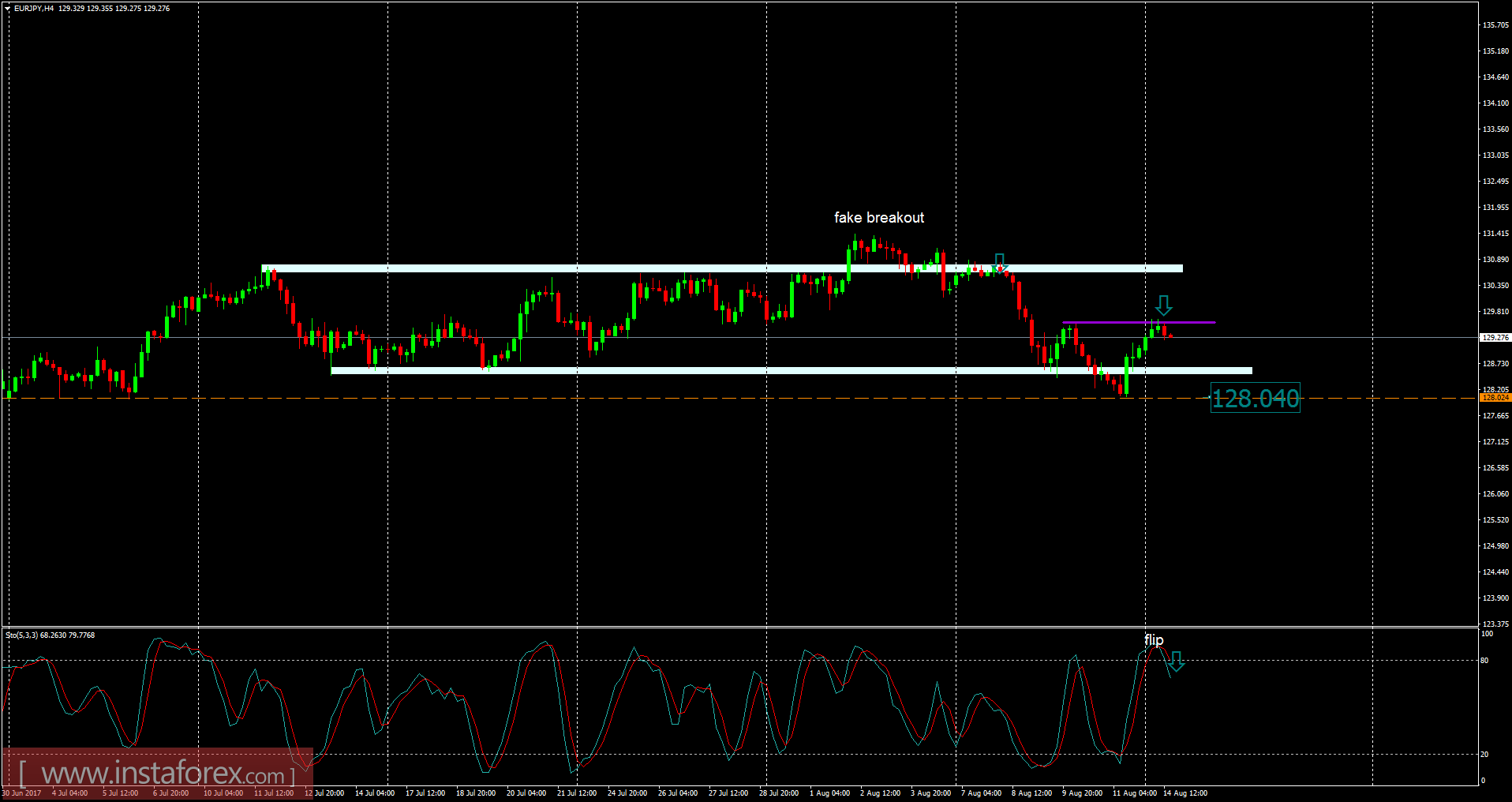Screen dimensions: 1512x802
Task: Click the blue down arrow above the purple line
Action: [1164, 305]
